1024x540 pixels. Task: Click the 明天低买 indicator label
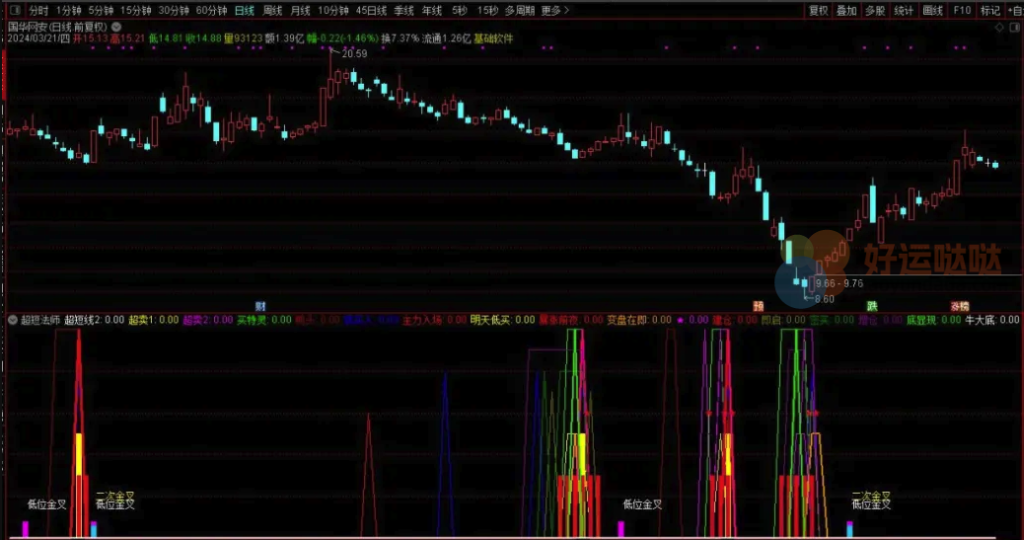(502, 320)
